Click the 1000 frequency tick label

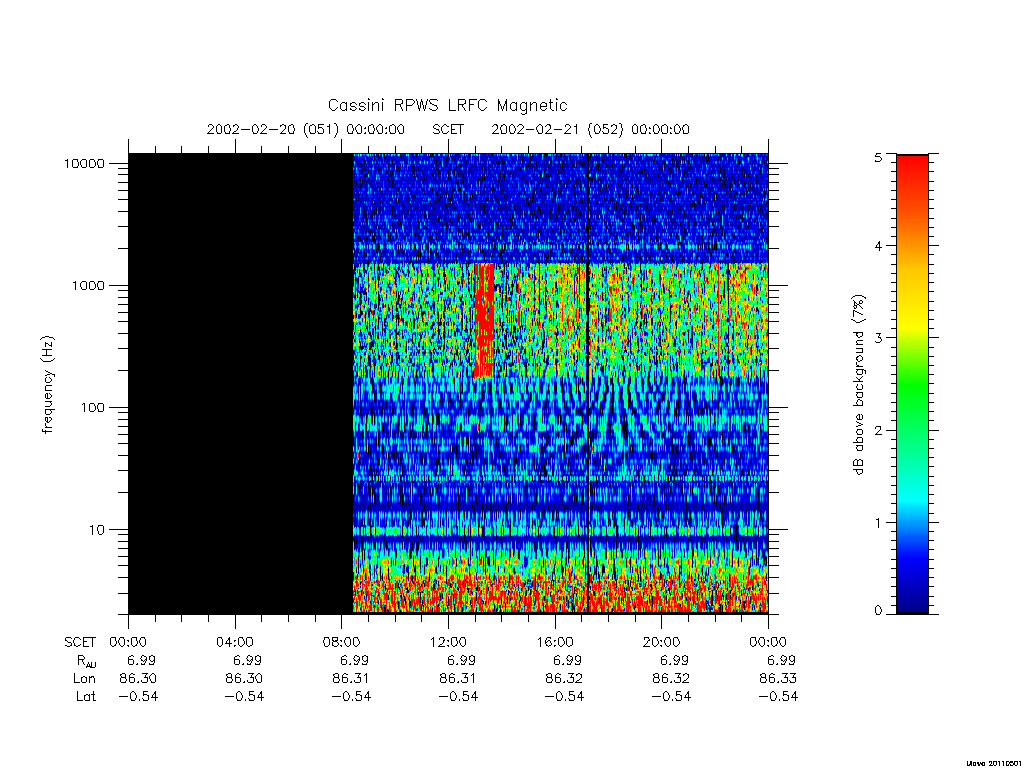88,285
